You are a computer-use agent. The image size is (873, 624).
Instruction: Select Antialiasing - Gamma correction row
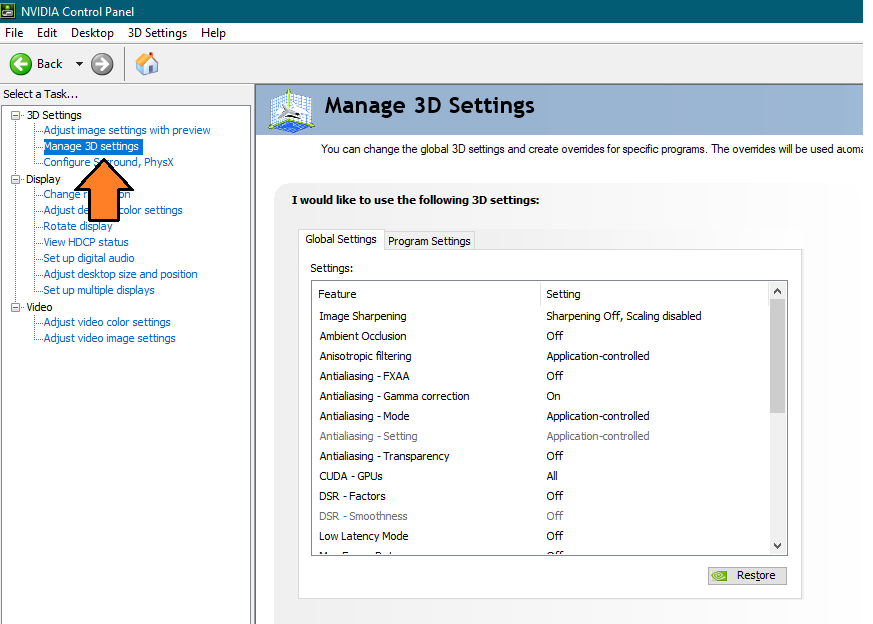[x=540, y=396]
